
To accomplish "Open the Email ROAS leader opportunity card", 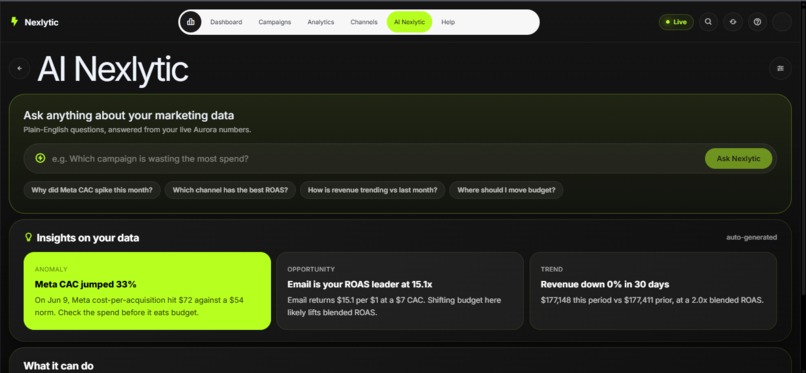I will [x=400, y=291].
